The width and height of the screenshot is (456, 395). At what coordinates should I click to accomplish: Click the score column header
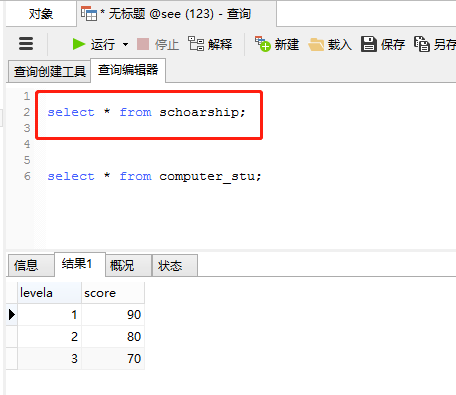pyautogui.click(x=113, y=293)
